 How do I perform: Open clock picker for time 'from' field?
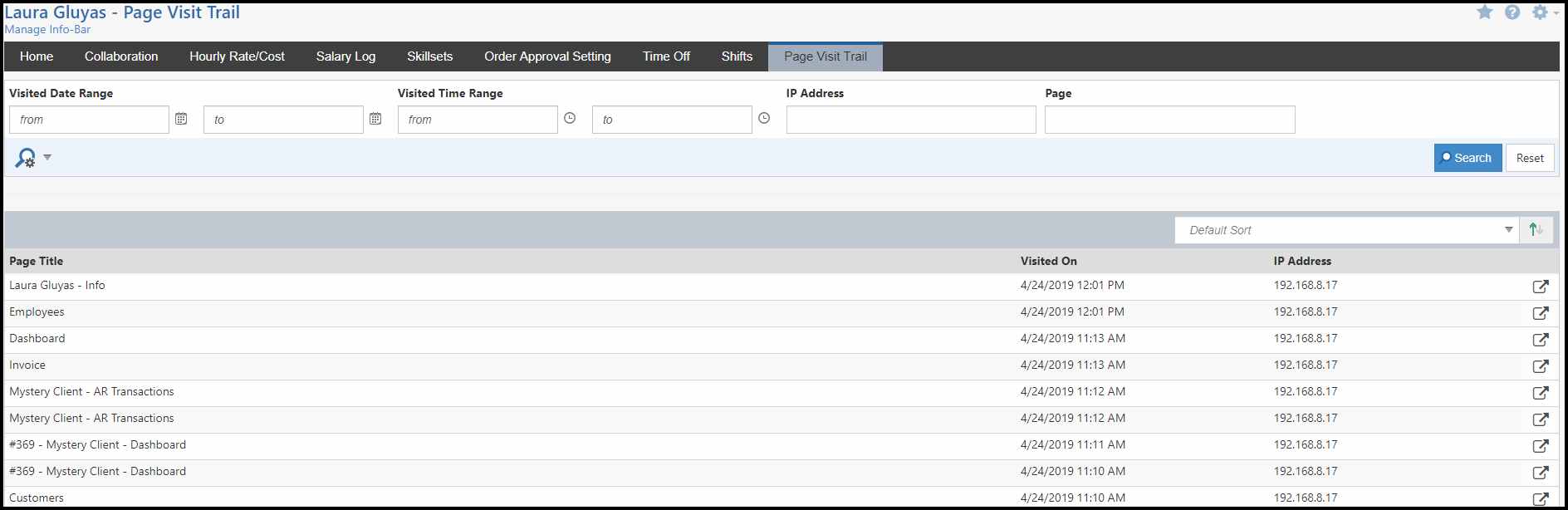(x=570, y=119)
